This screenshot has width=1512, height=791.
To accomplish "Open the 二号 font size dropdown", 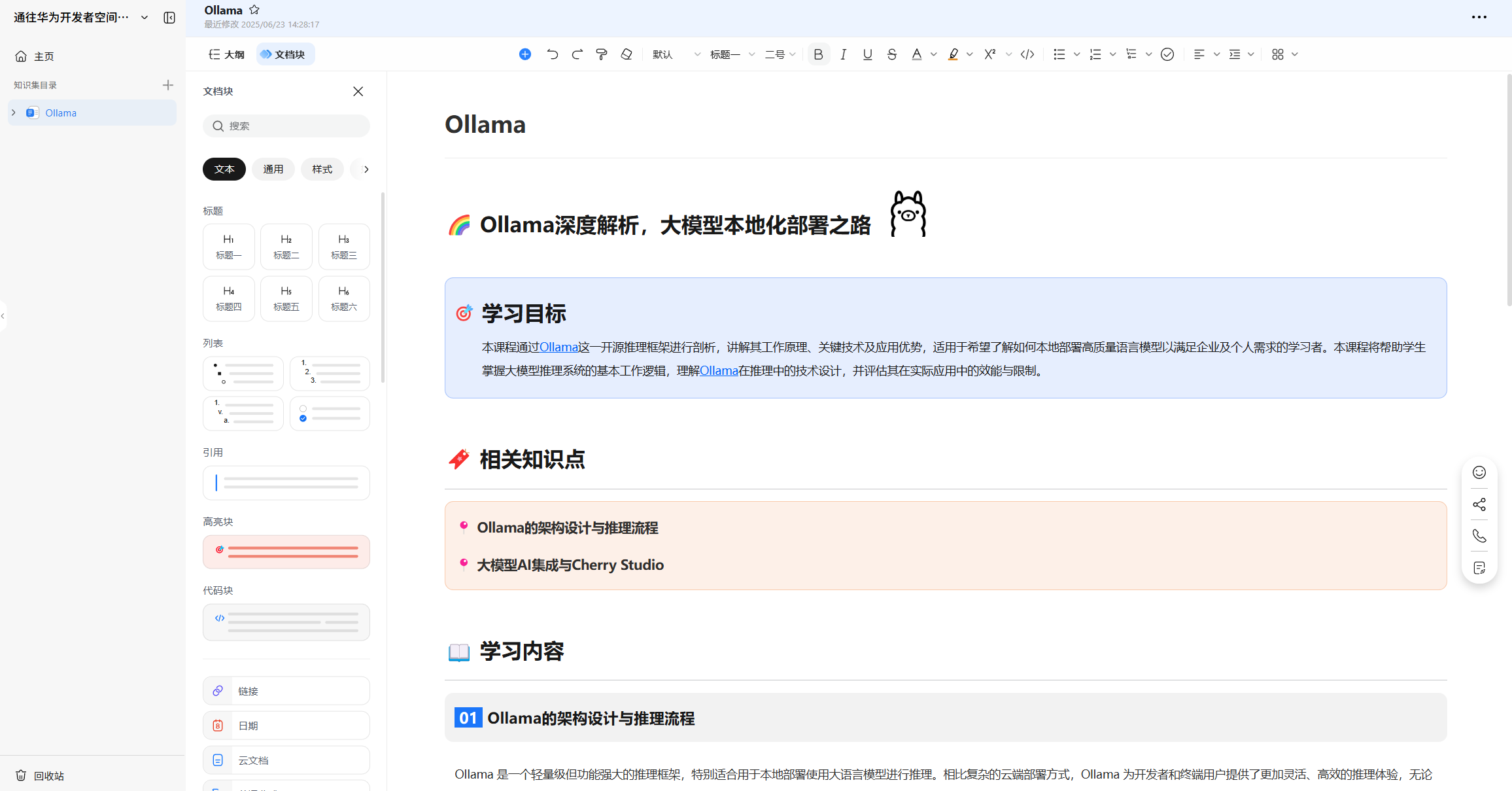I will pos(780,54).
